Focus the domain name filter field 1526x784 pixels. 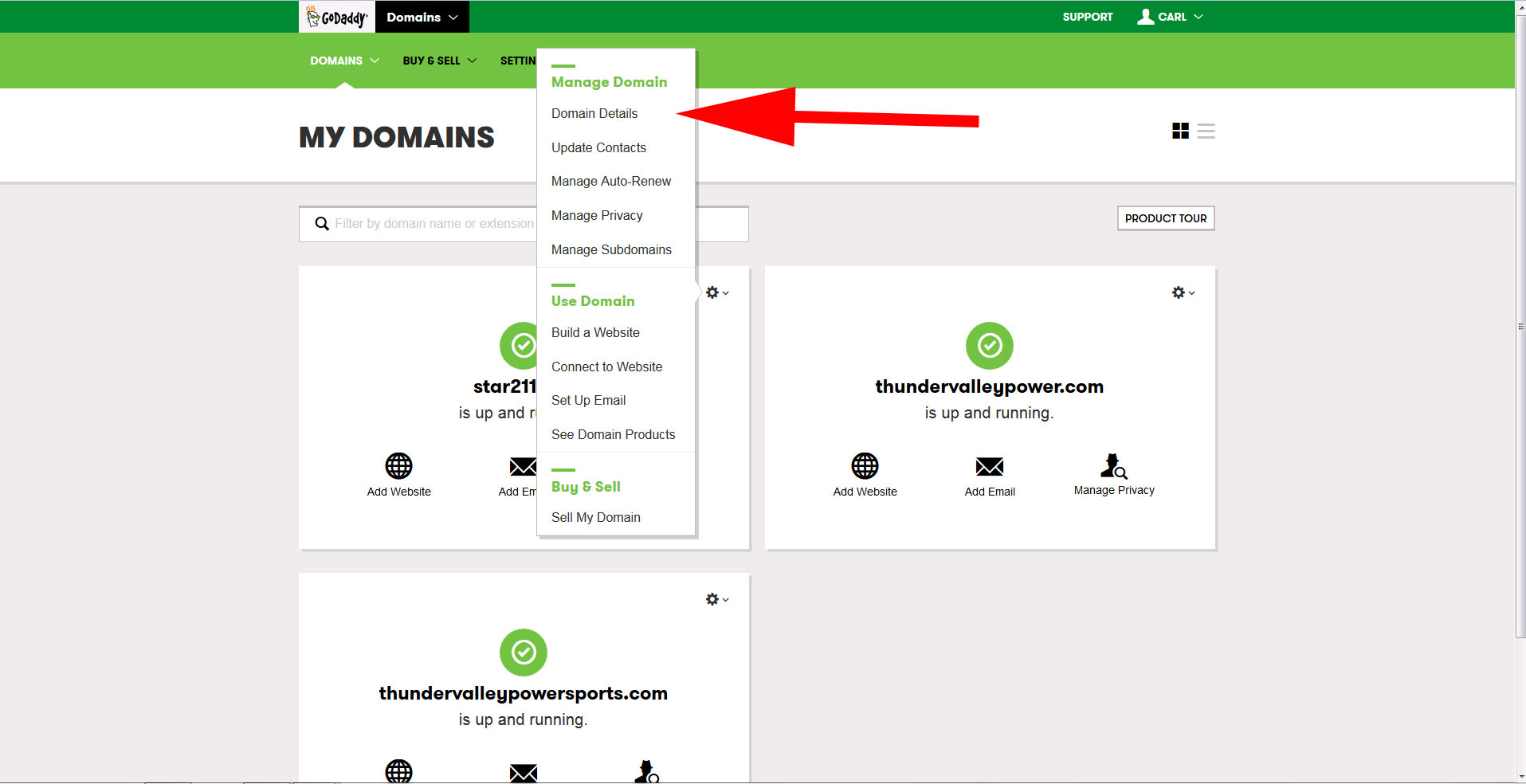[x=524, y=224]
